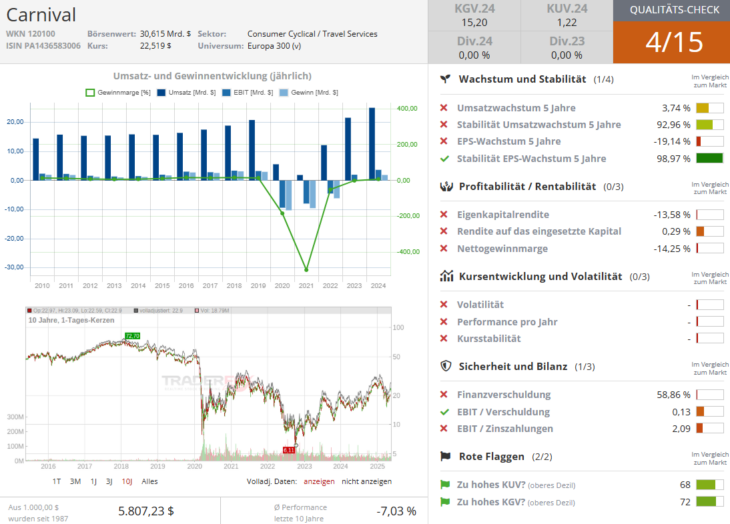This screenshot has height=524, width=730.
Task: Toggle the Umsatz [Mrd. $] legend entry
Action: (x=186, y=93)
